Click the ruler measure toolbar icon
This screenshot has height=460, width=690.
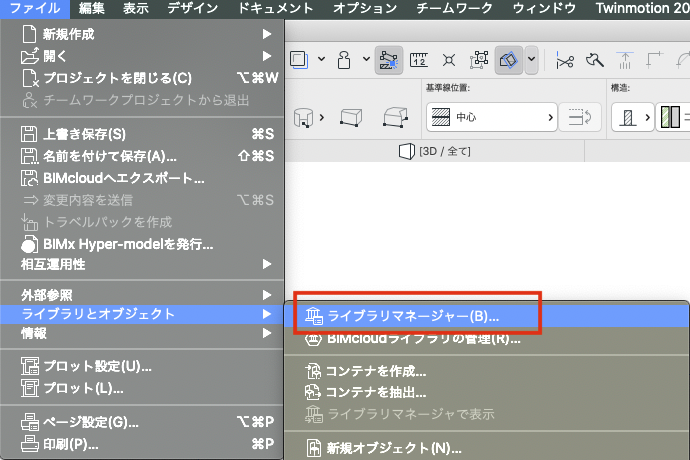click(x=418, y=59)
